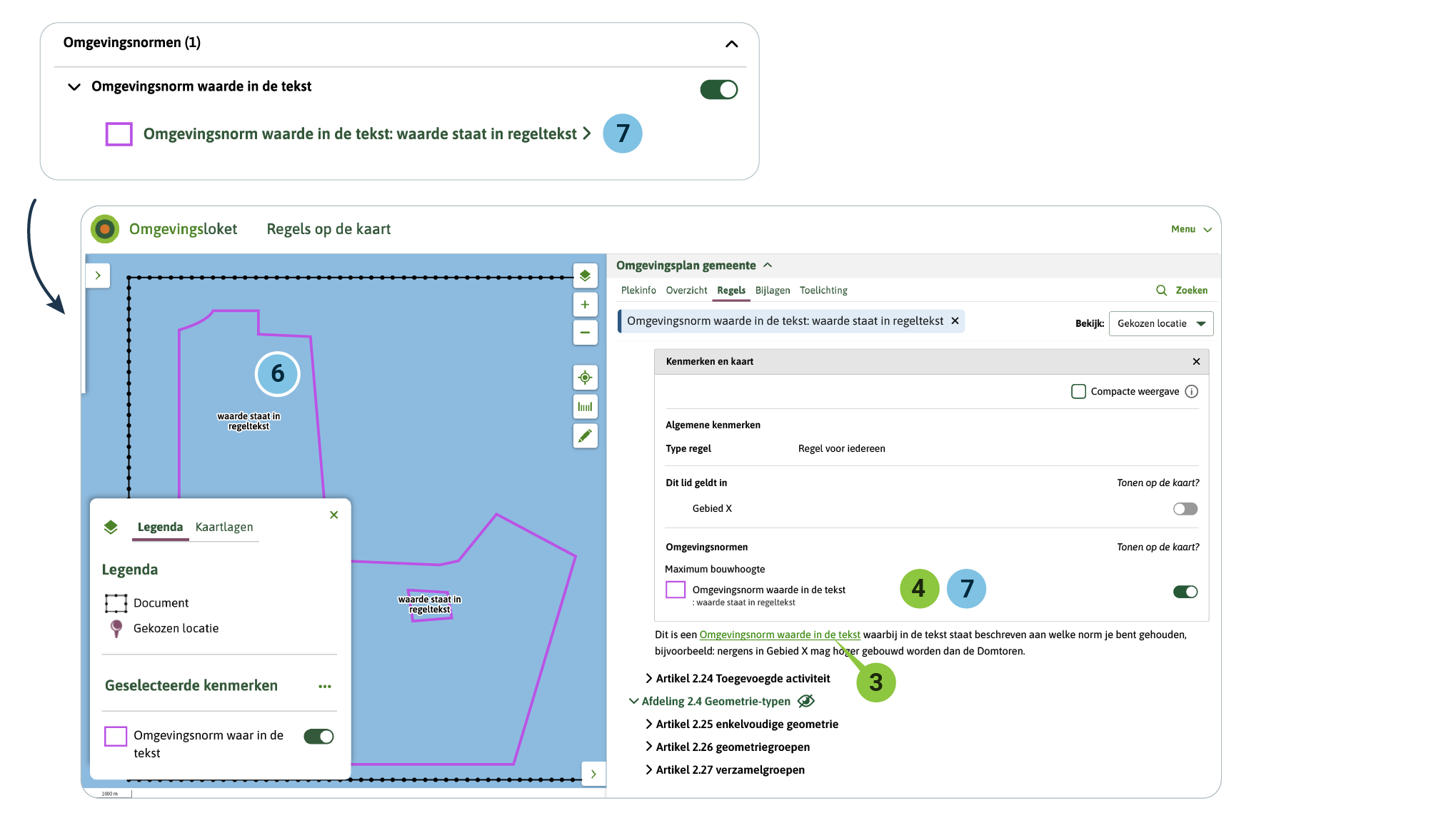Screen dimensions: 1456x813
Task: Turn off Omgevingsnorm waar in de tekst legend toggle
Action: coord(318,737)
